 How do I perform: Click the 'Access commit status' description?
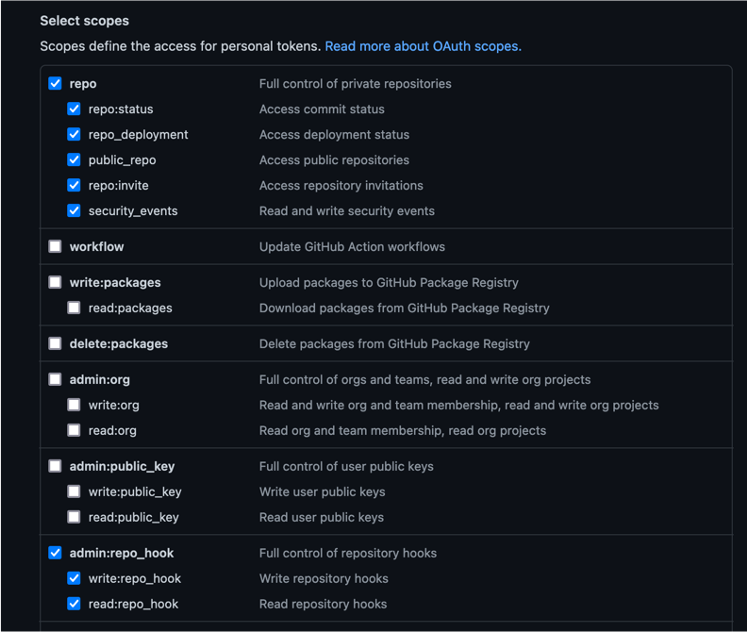[322, 109]
